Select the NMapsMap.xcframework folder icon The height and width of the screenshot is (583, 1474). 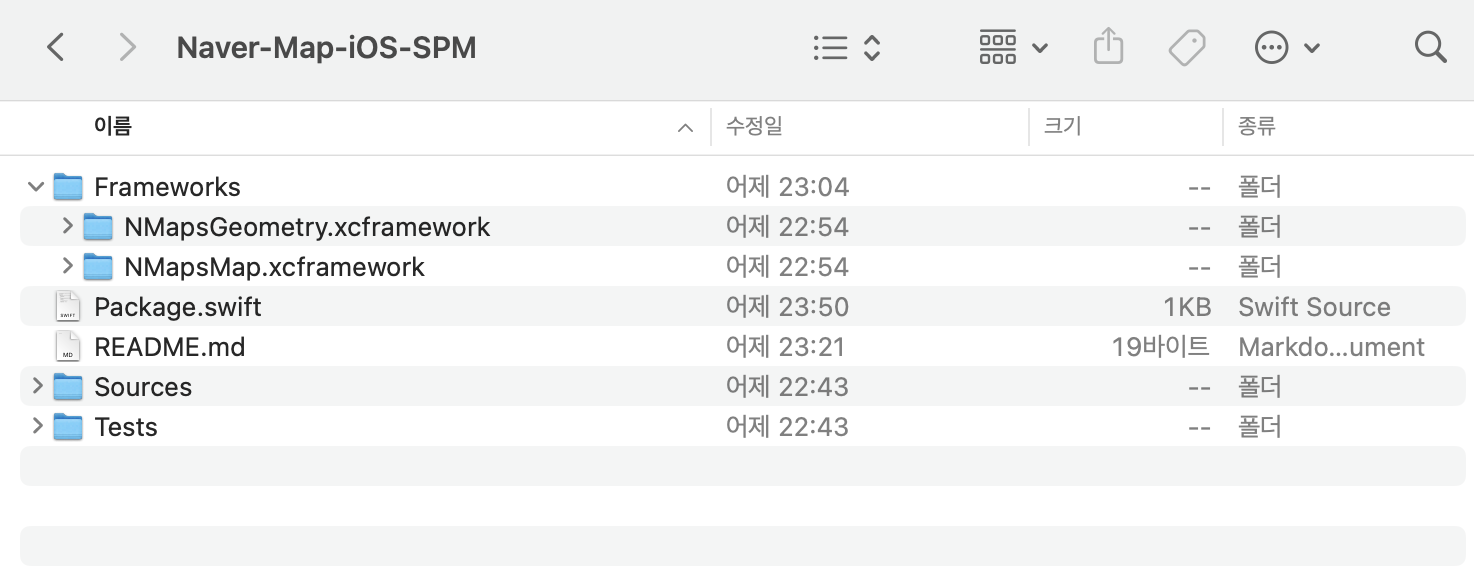pos(98,267)
